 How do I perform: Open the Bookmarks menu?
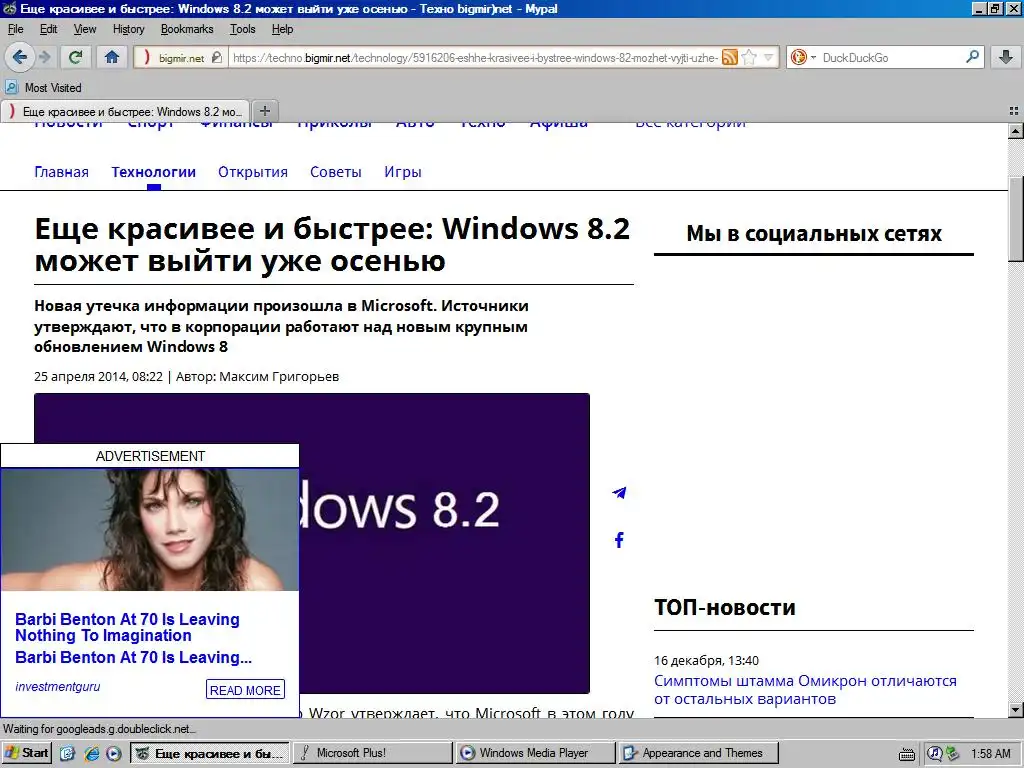click(x=187, y=29)
